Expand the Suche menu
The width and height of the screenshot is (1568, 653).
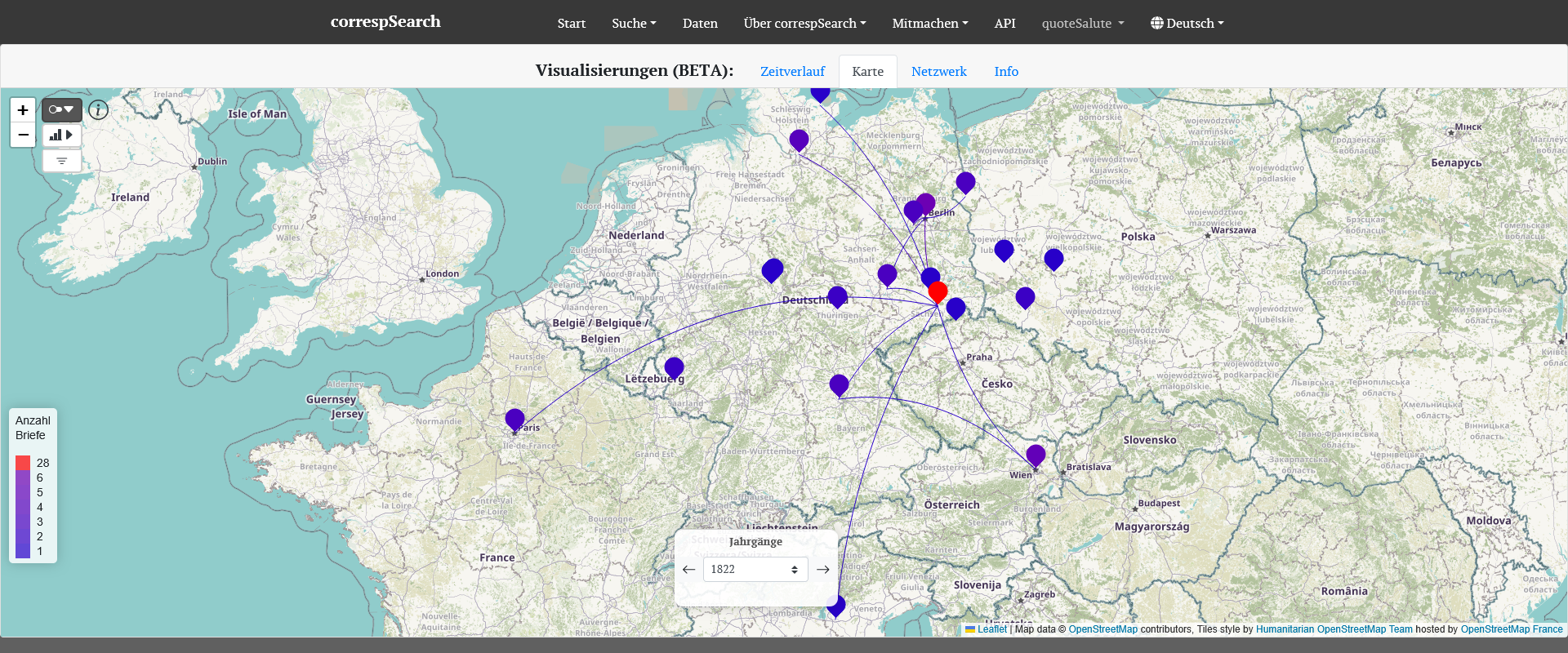click(634, 23)
